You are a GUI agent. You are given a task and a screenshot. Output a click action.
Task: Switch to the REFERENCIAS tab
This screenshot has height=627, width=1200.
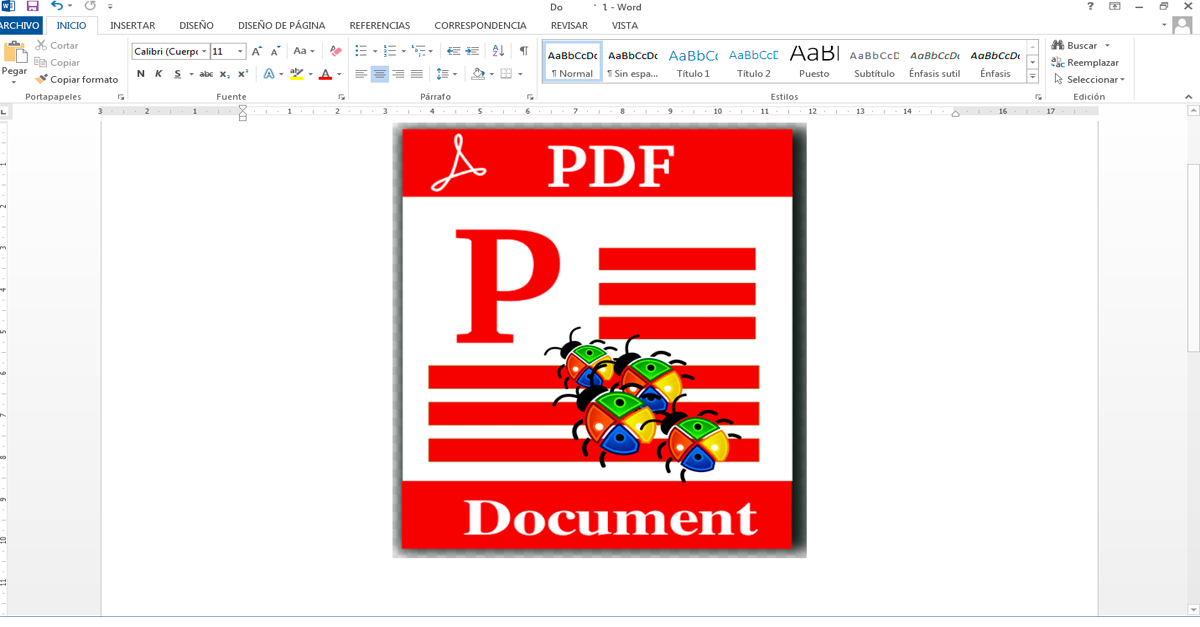(x=379, y=25)
